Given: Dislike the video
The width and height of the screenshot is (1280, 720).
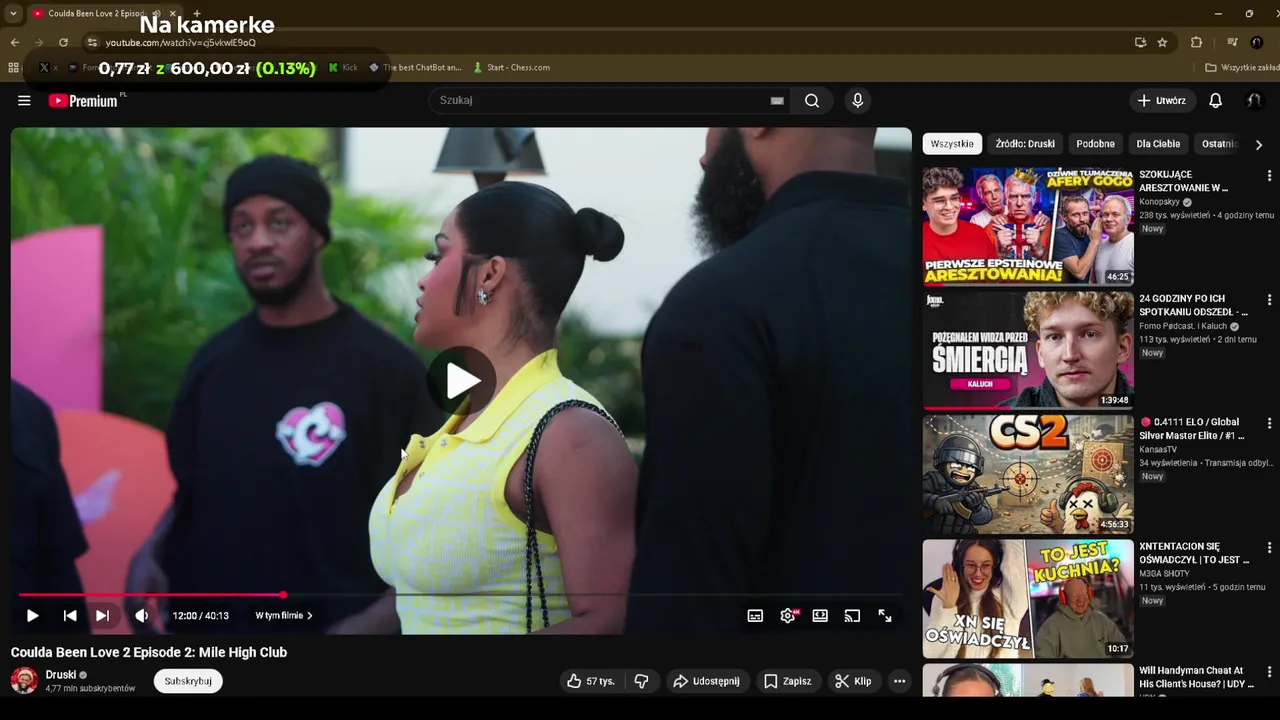Looking at the screenshot, I should pyautogui.click(x=641, y=681).
